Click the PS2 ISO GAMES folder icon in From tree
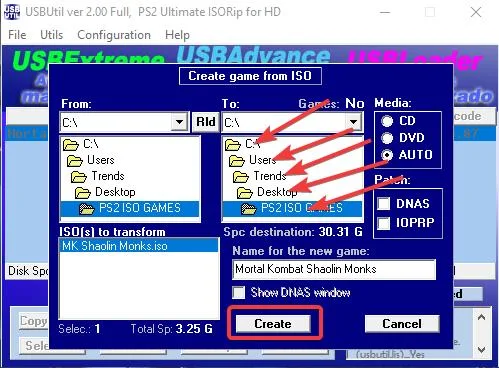The width and height of the screenshot is (499, 368). [87, 209]
